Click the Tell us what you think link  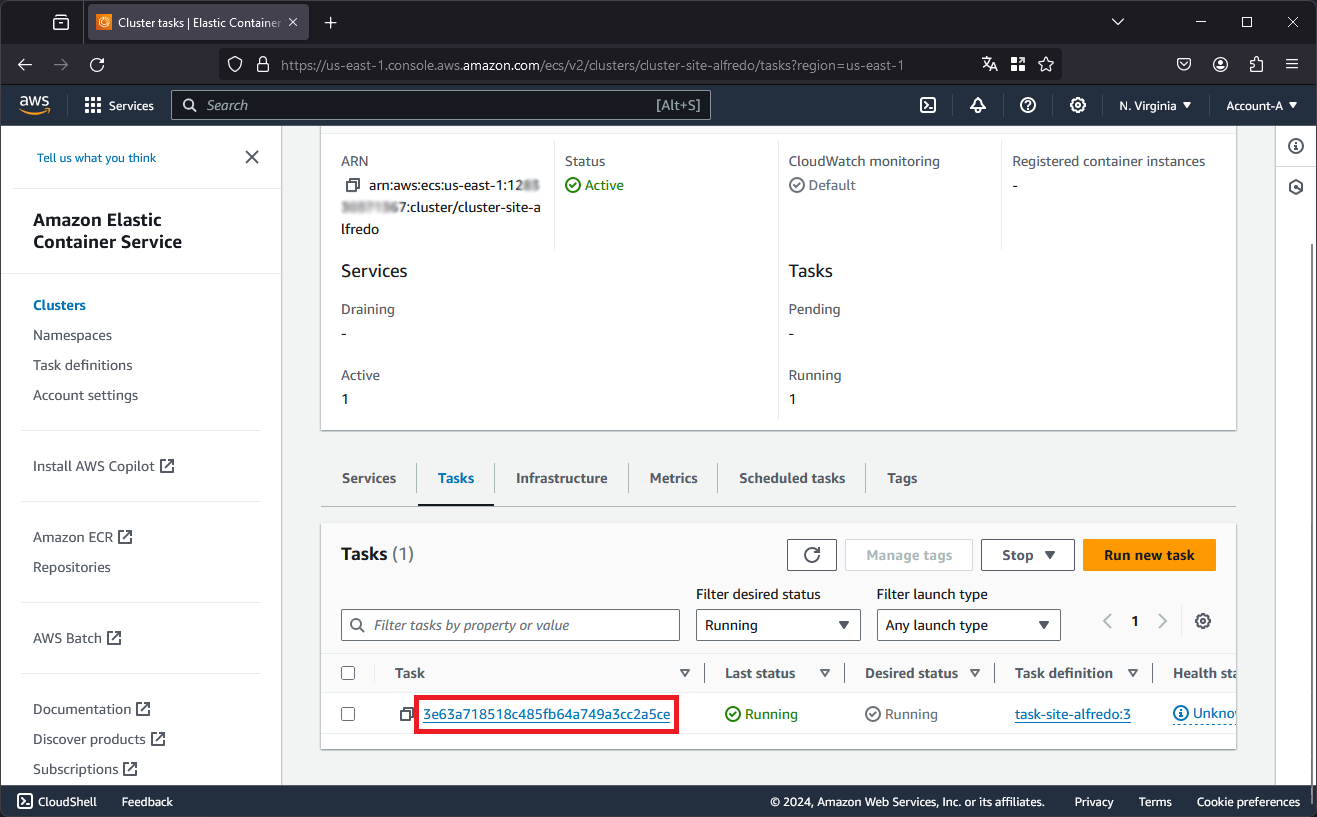[x=97, y=158]
